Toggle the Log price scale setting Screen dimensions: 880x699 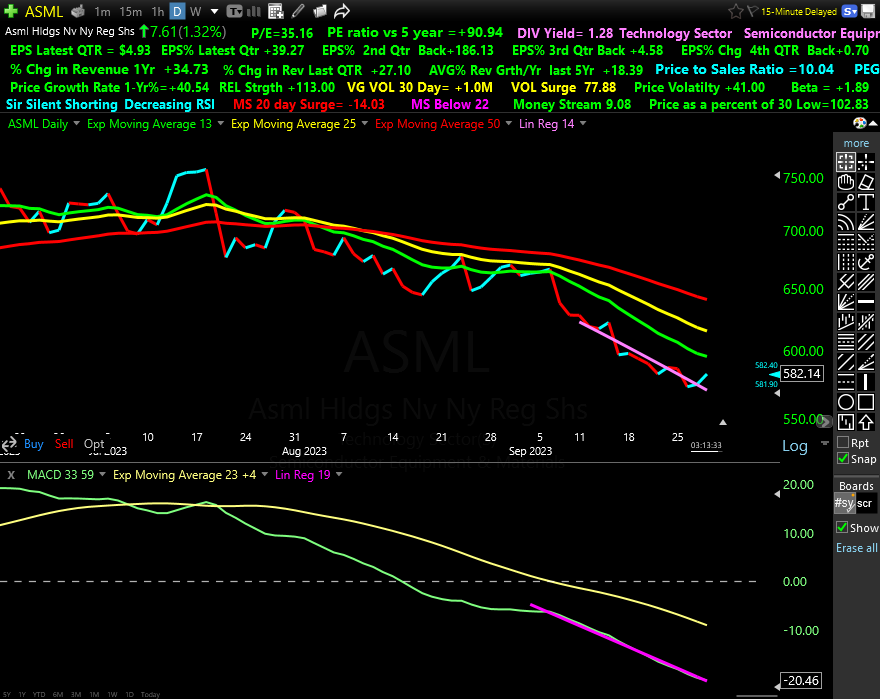pos(794,446)
